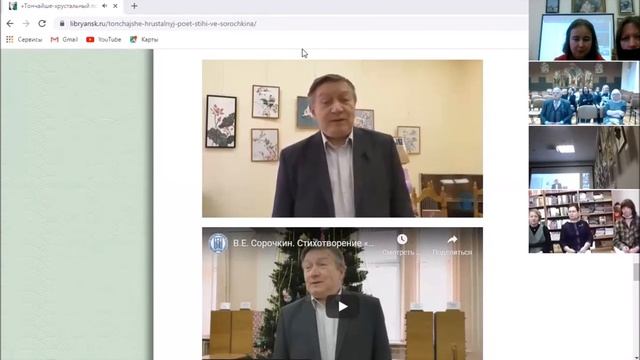The height and width of the screenshot is (360, 640).
Task: Click the channel logo on the YouTube video
Action: coord(218,243)
